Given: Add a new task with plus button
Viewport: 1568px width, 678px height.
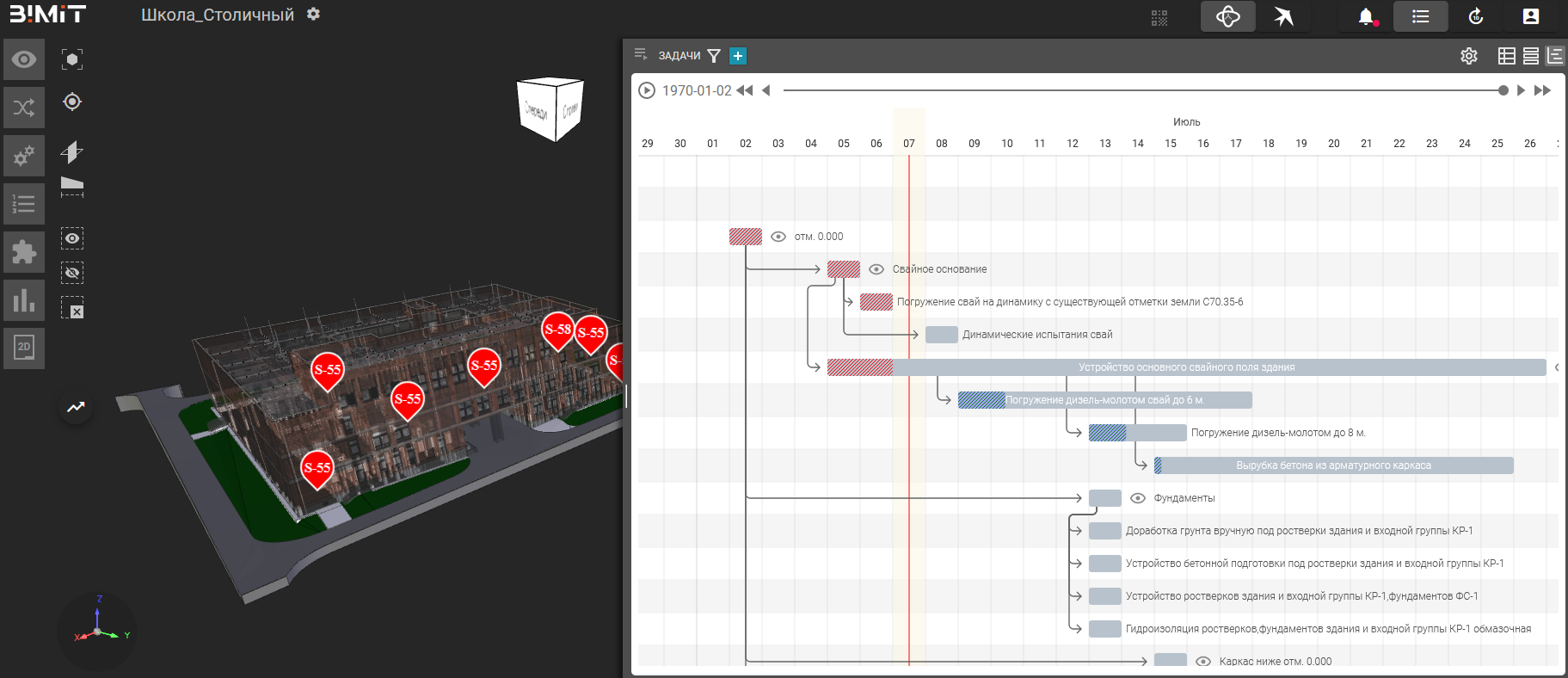Looking at the screenshot, I should click(x=737, y=56).
